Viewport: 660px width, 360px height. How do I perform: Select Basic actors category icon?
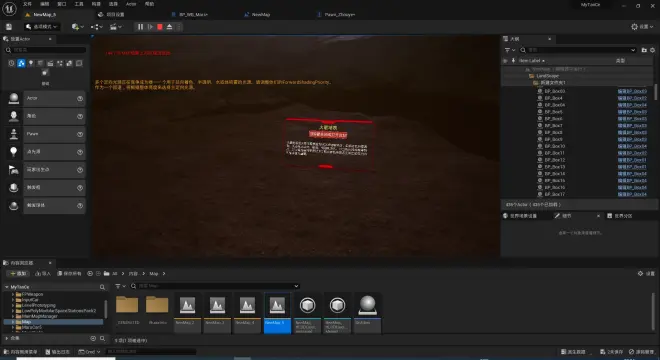(21, 63)
